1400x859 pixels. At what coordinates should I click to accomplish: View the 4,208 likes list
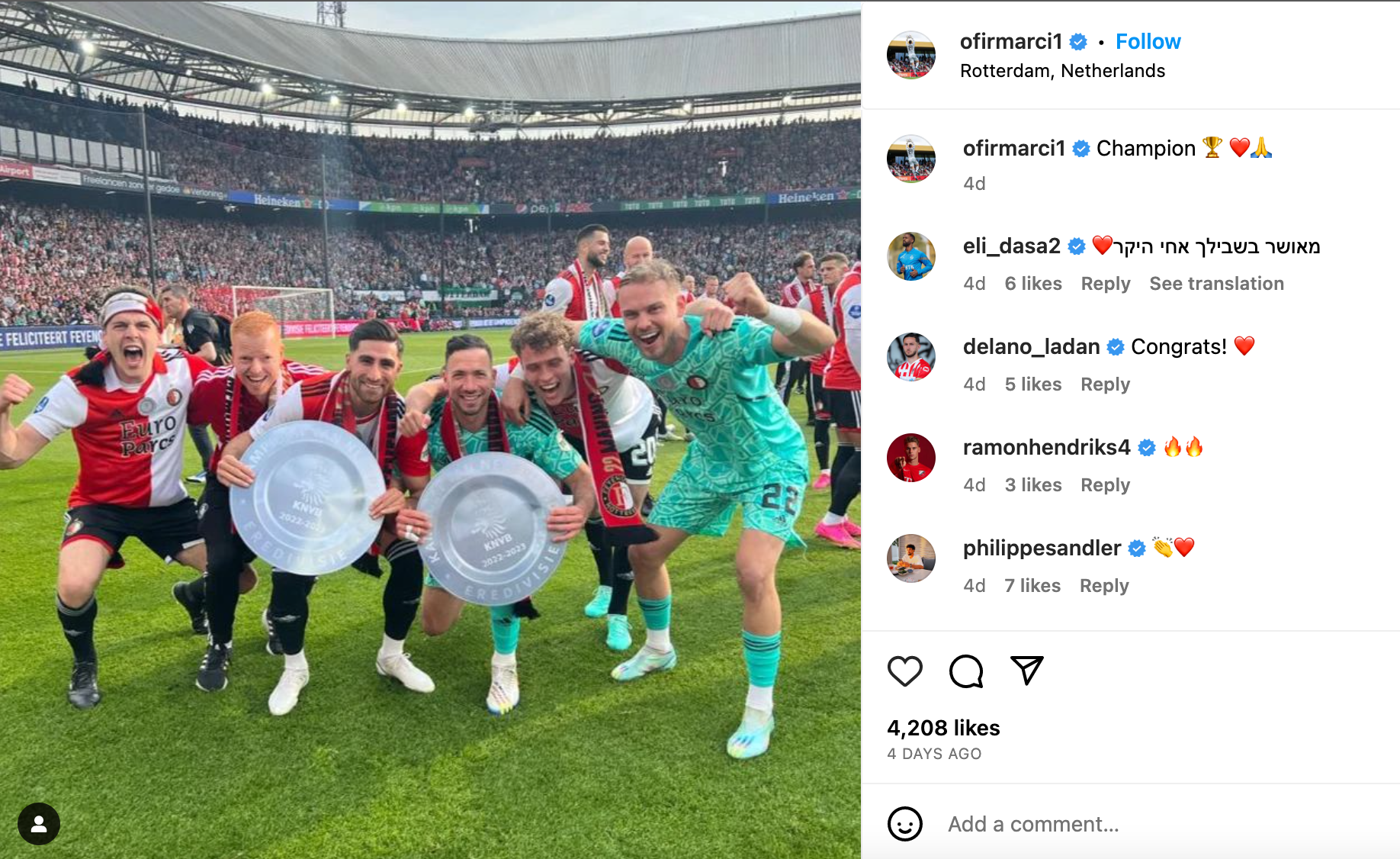coord(943,728)
